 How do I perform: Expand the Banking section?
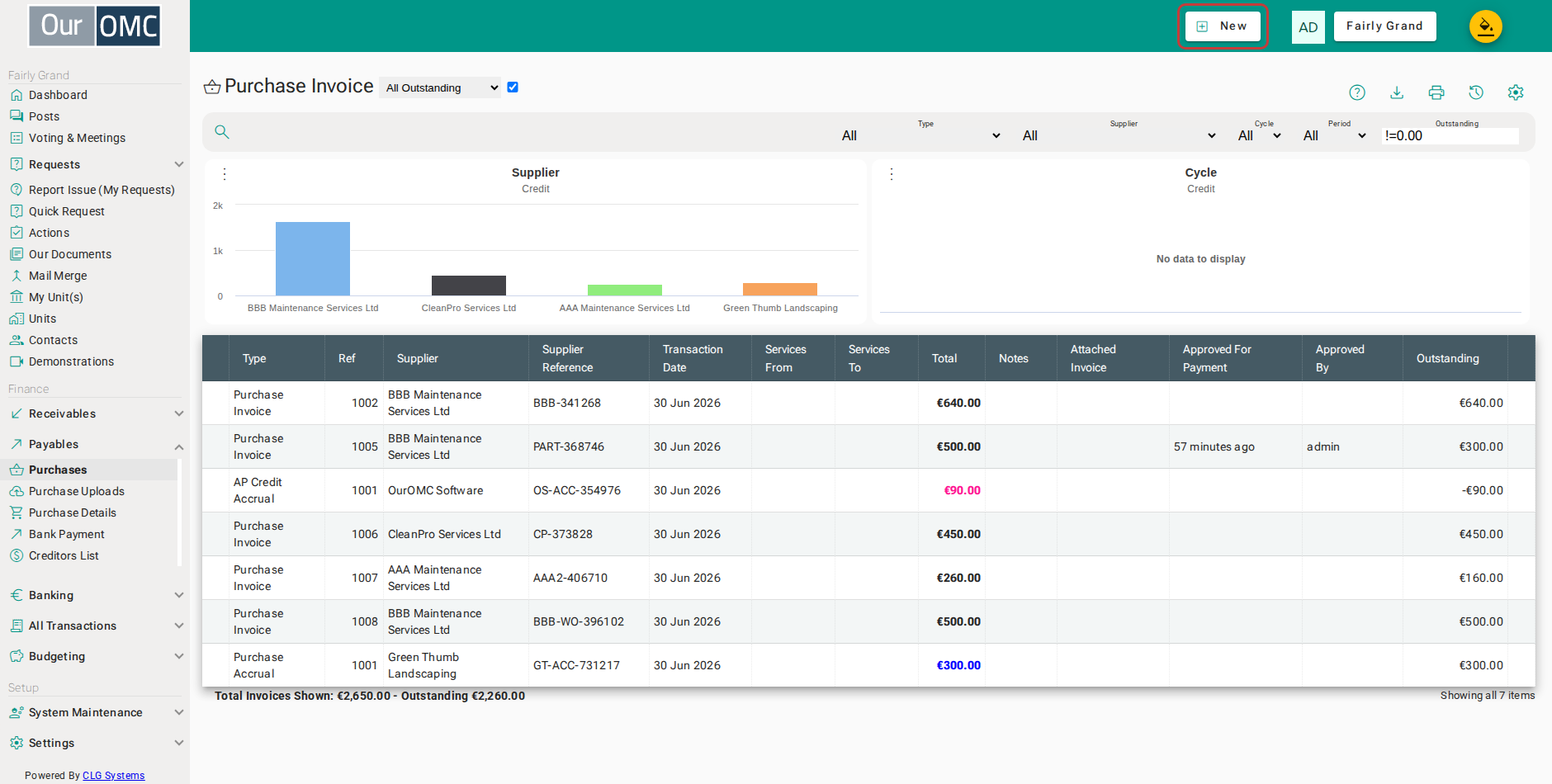tap(96, 595)
